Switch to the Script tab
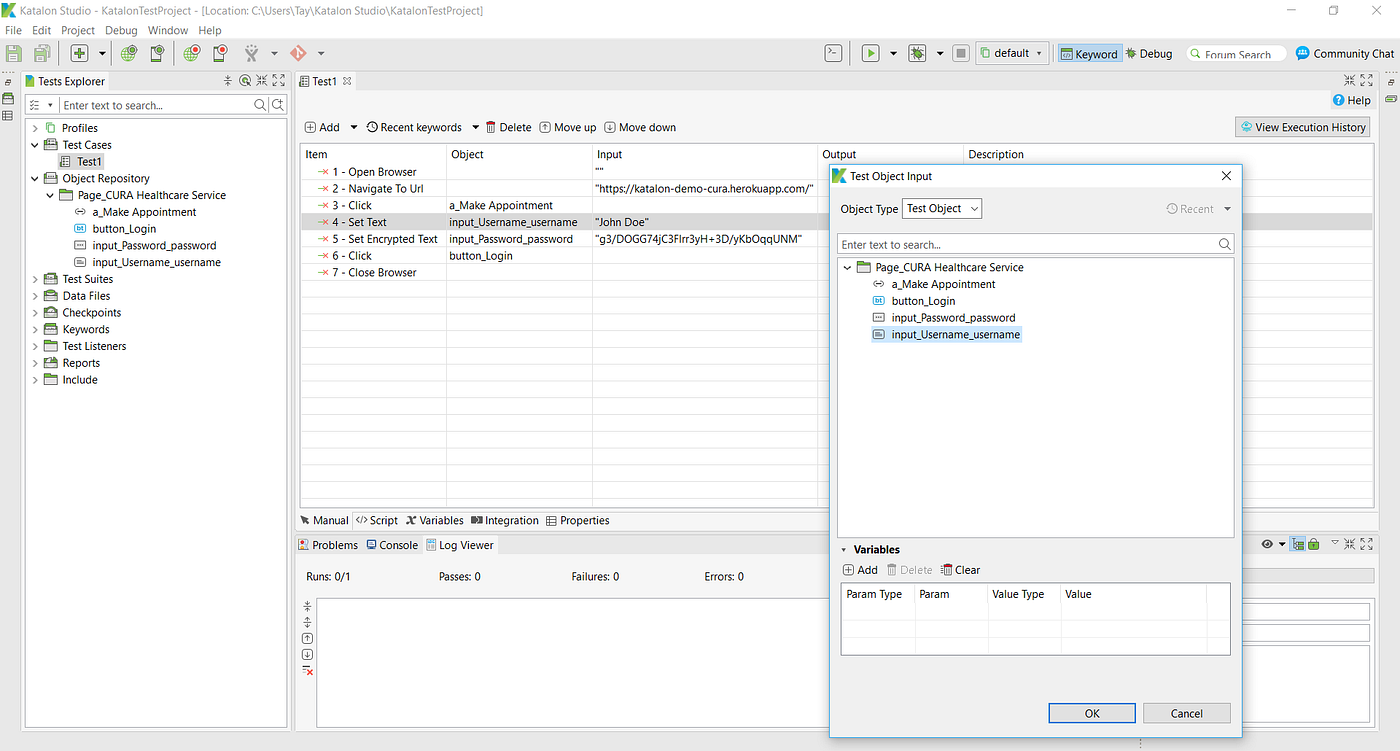Screen dimensions: 1400x751 [376, 520]
